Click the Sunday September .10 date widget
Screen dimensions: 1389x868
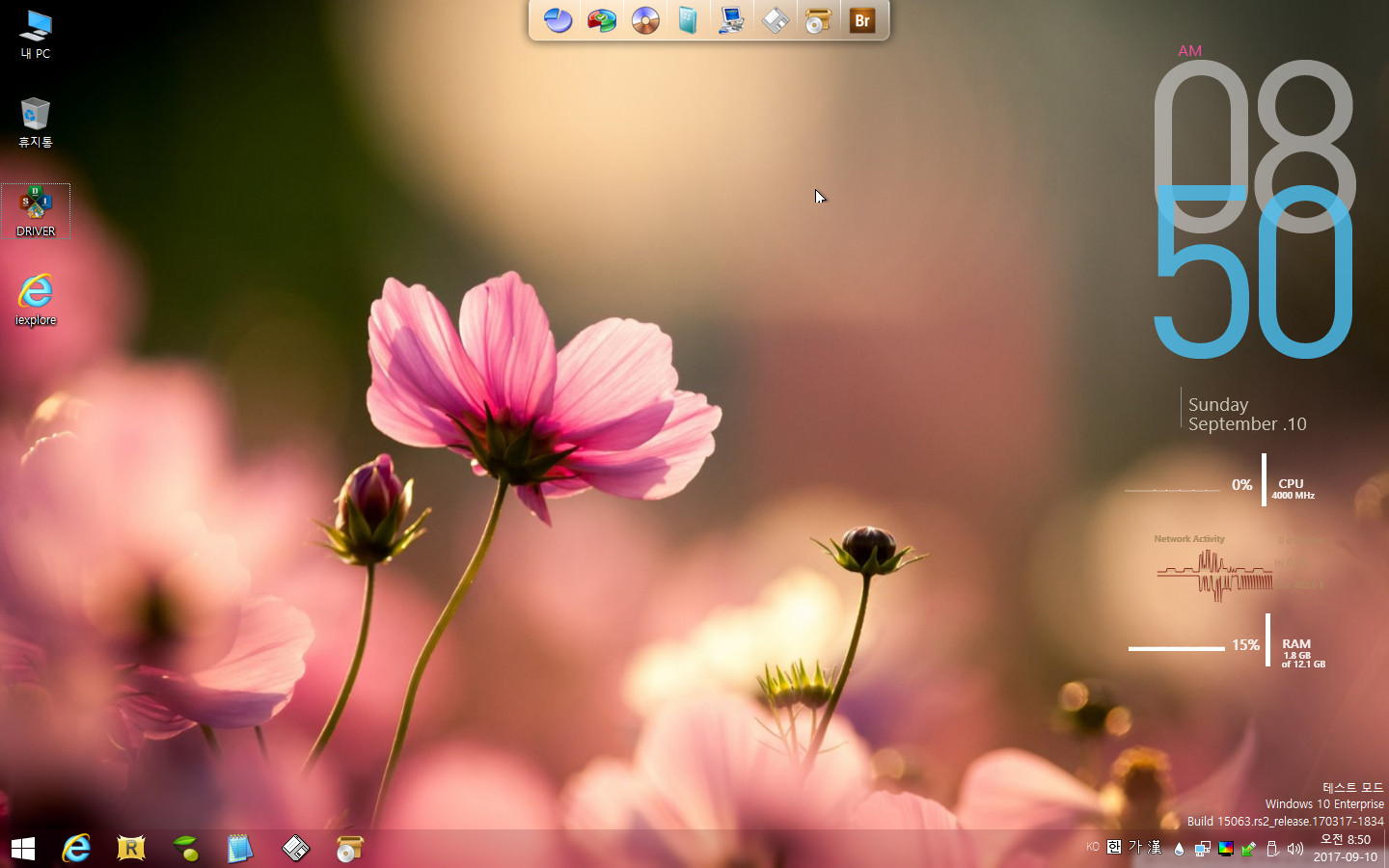click(x=1246, y=414)
